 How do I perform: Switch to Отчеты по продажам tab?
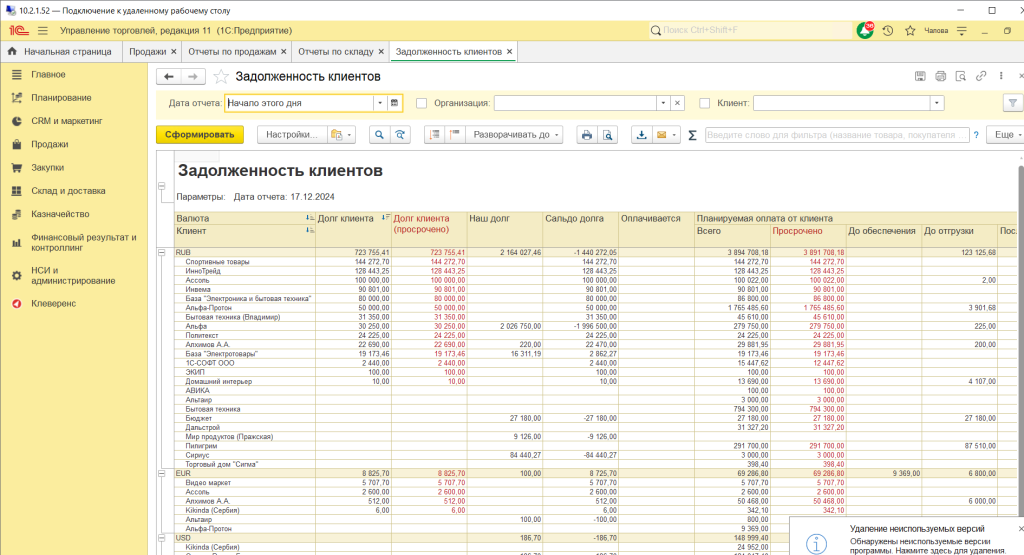point(234,51)
